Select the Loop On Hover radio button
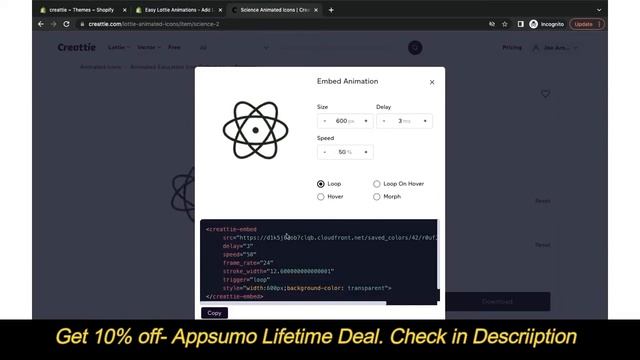The height and width of the screenshot is (360, 640). point(377,184)
